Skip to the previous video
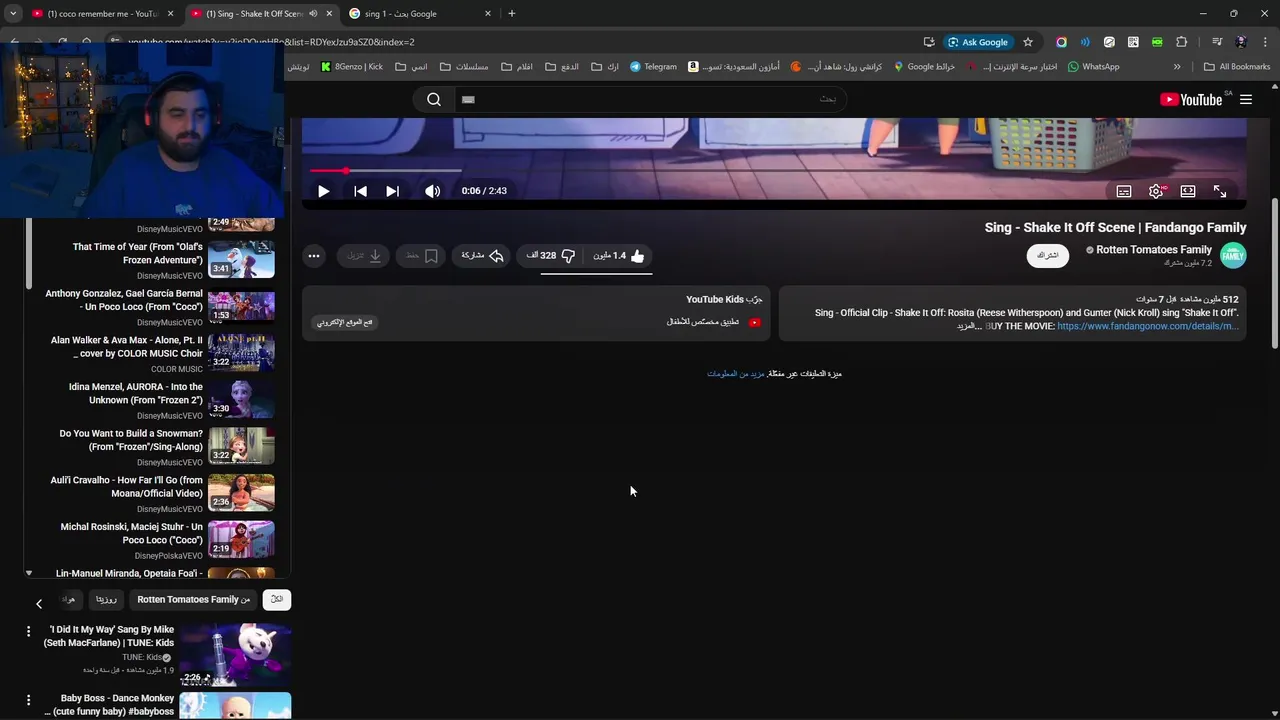 [360, 191]
